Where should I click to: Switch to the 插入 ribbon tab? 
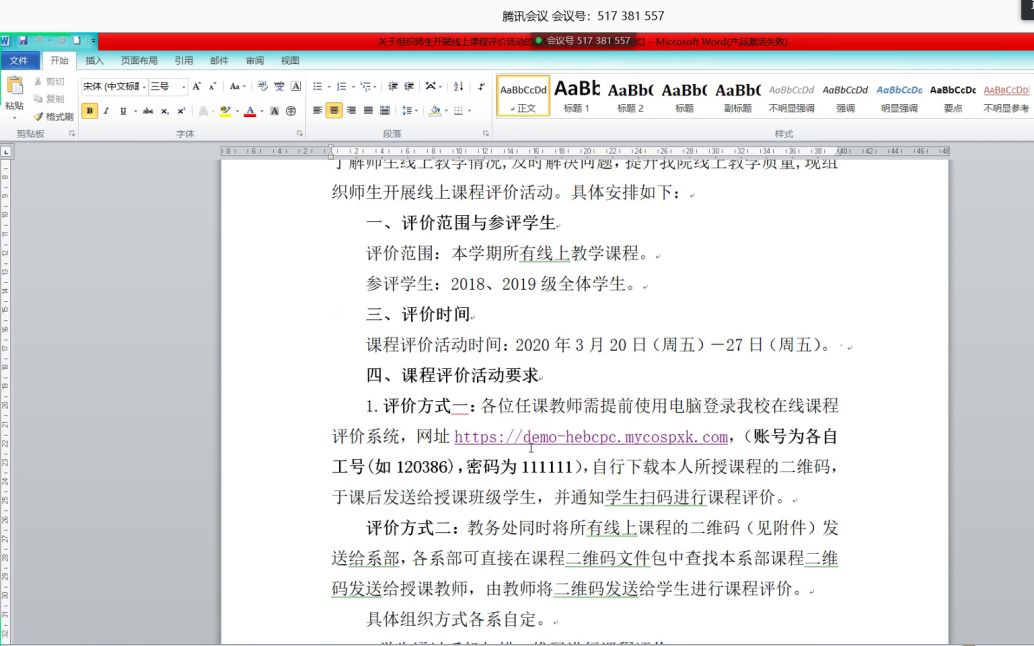point(93,60)
